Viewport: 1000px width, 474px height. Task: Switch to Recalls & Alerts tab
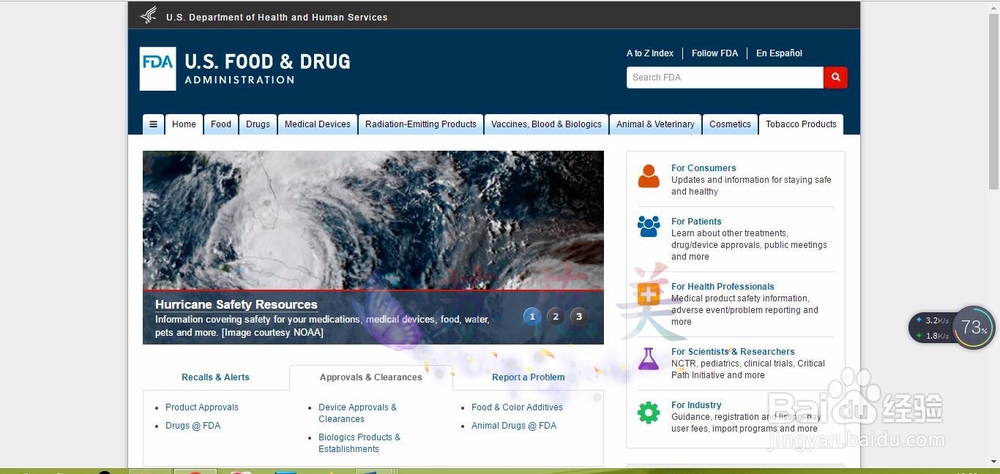tap(216, 377)
